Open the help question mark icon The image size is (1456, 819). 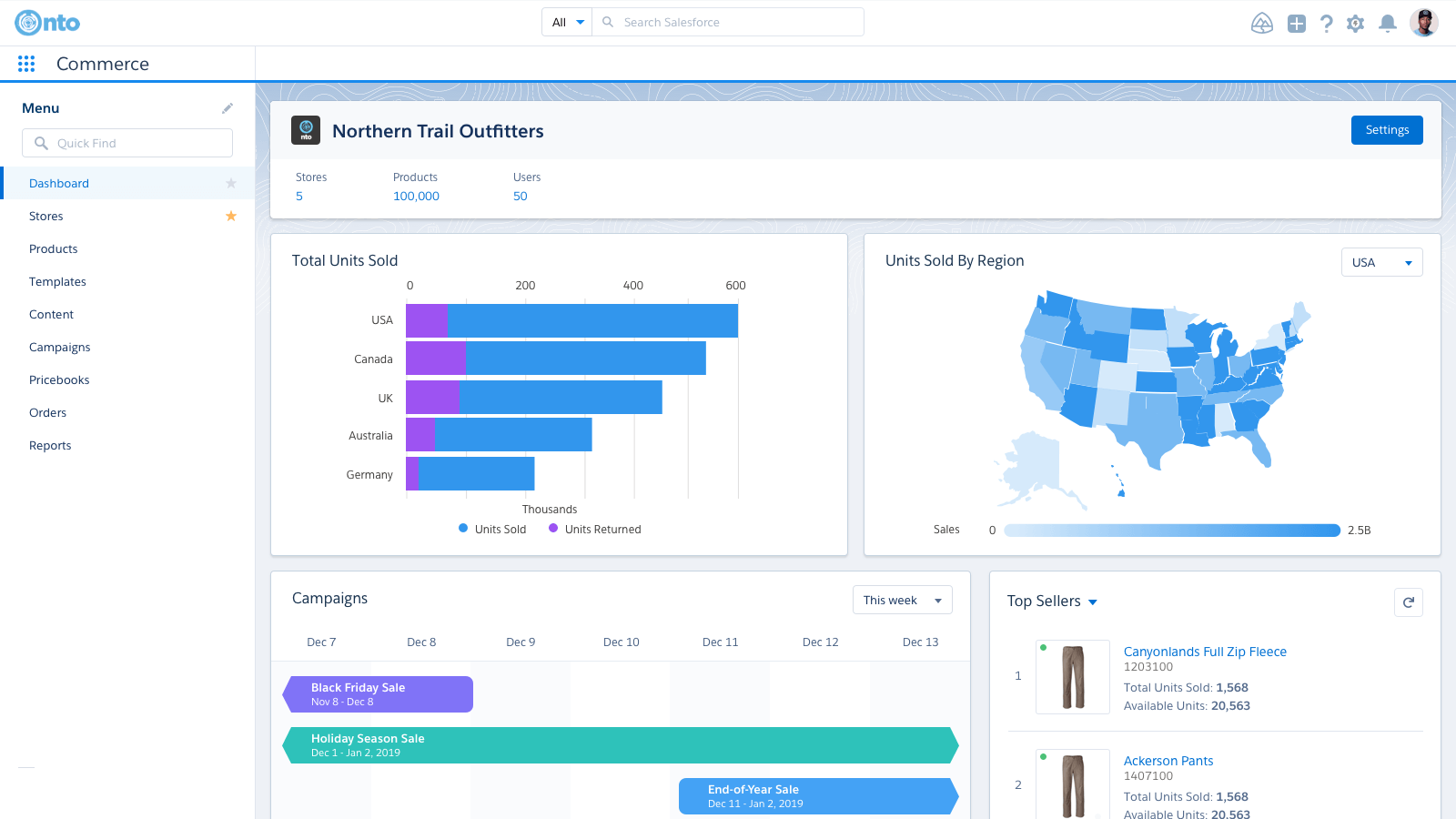click(1326, 24)
